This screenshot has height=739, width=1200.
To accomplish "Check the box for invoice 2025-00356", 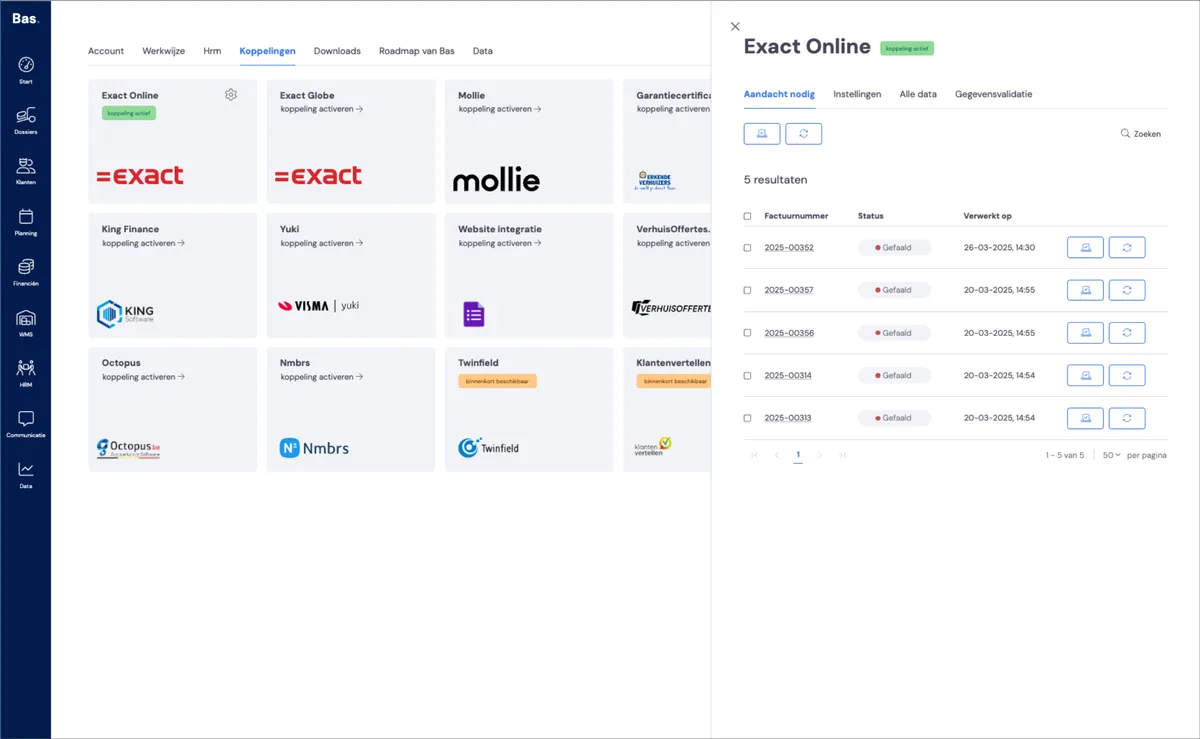I will pos(747,333).
